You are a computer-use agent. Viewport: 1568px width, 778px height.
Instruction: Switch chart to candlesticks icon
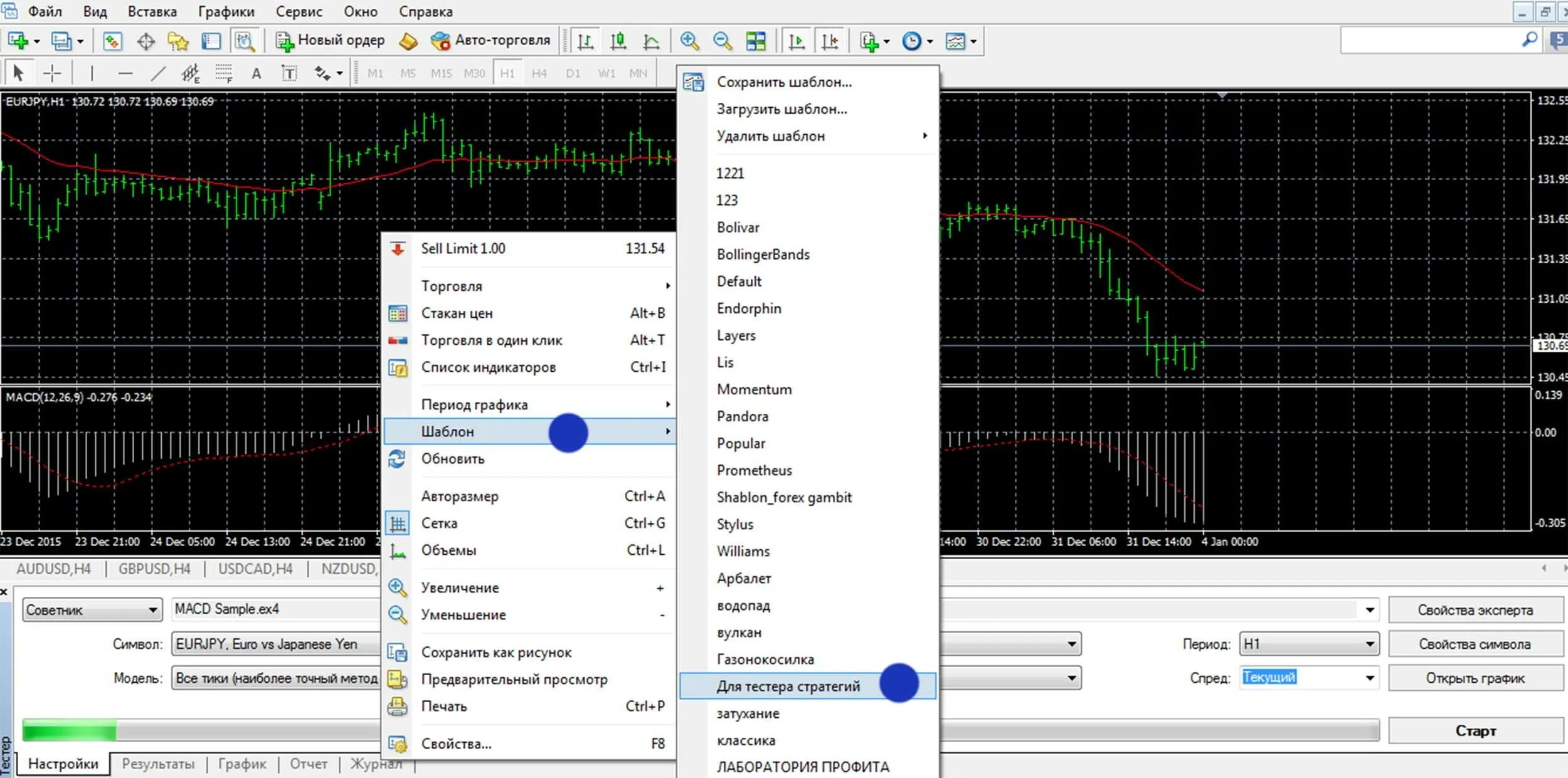pyautogui.click(x=618, y=41)
